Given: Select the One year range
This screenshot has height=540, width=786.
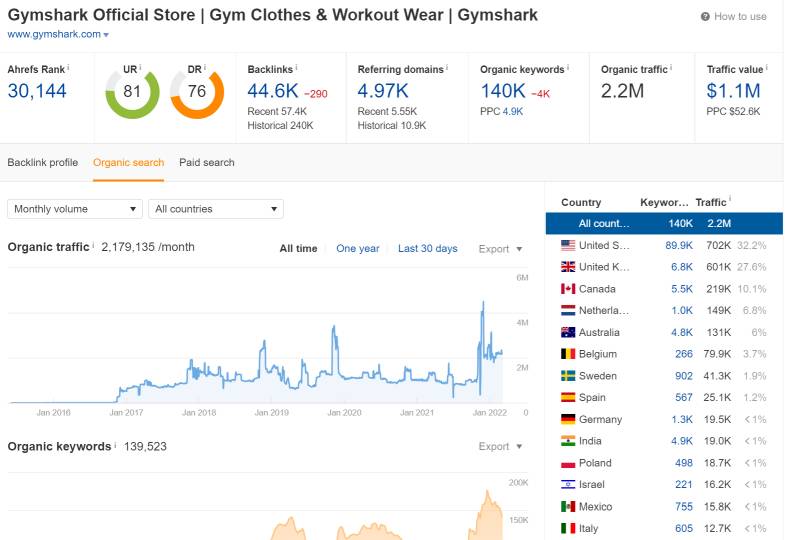Looking at the screenshot, I should click(x=357, y=249).
